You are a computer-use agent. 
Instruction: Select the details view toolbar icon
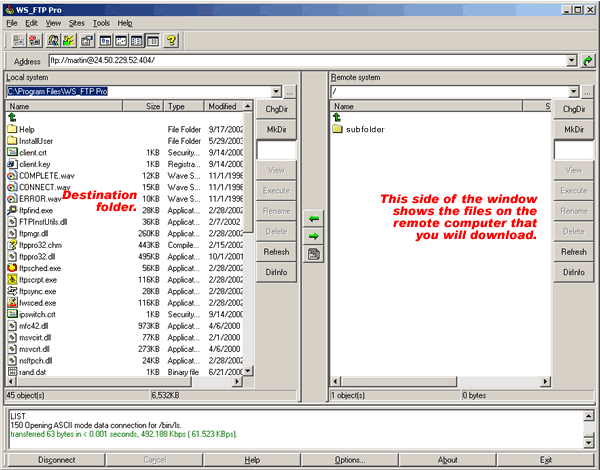click(153, 41)
